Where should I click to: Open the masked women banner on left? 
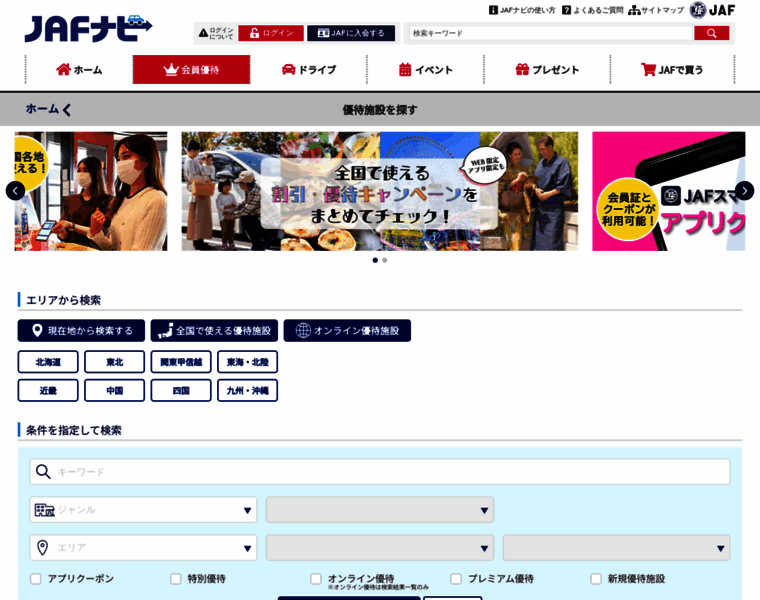(x=91, y=191)
